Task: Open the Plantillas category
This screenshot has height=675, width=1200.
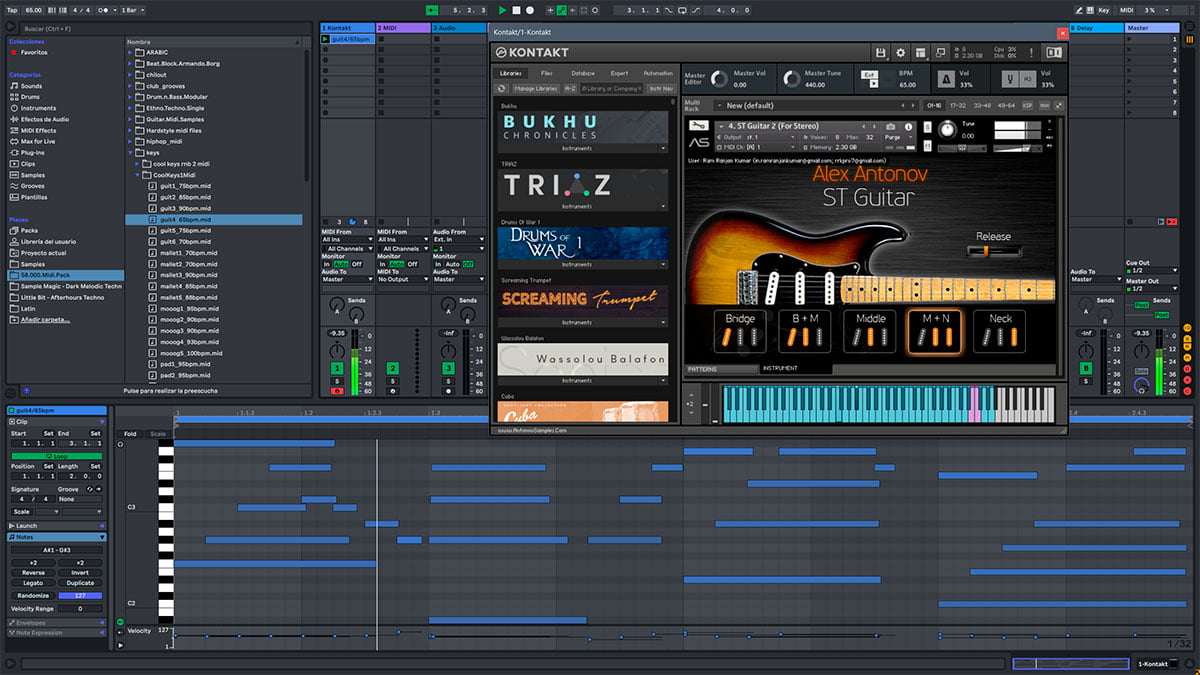Action: [34, 196]
